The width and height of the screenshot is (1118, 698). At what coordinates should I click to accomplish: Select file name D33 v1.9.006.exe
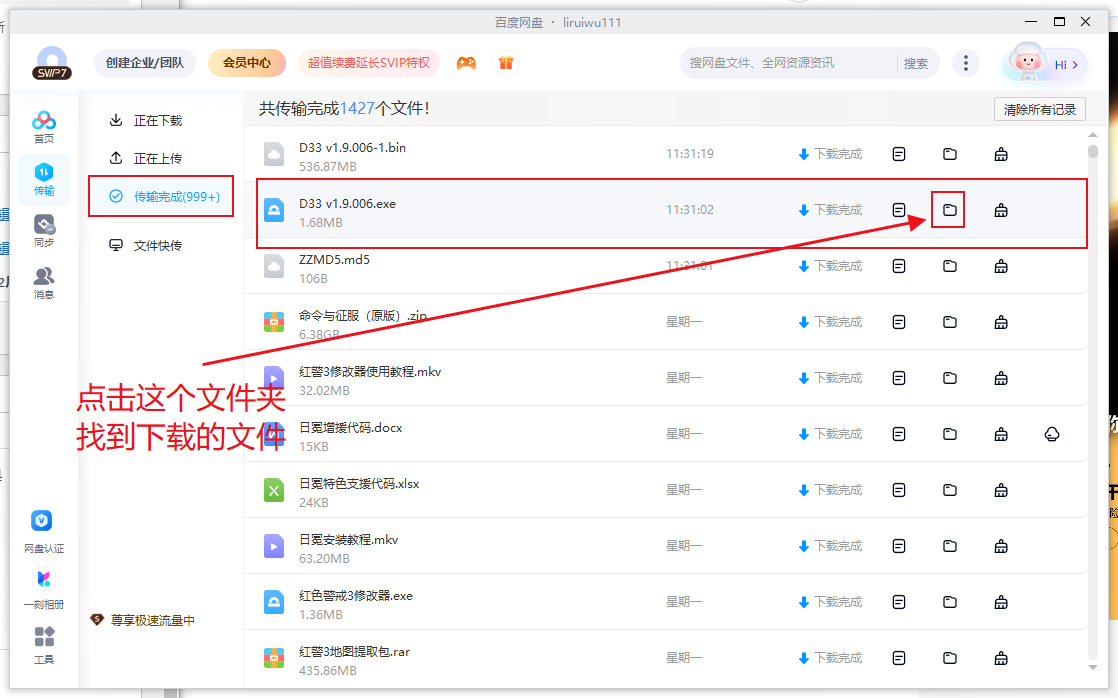[347, 203]
